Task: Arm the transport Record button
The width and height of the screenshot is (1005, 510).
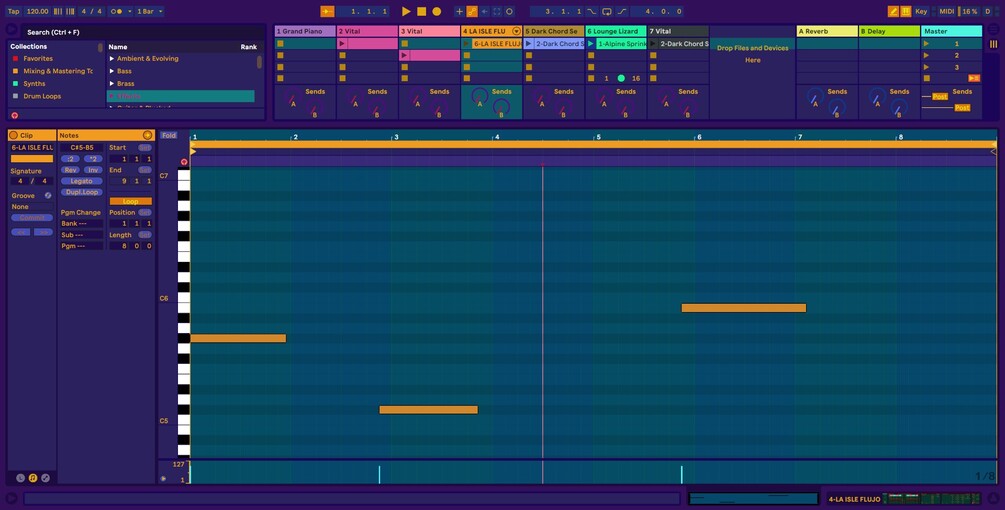Action: pyautogui.click(x=436, y=12)
